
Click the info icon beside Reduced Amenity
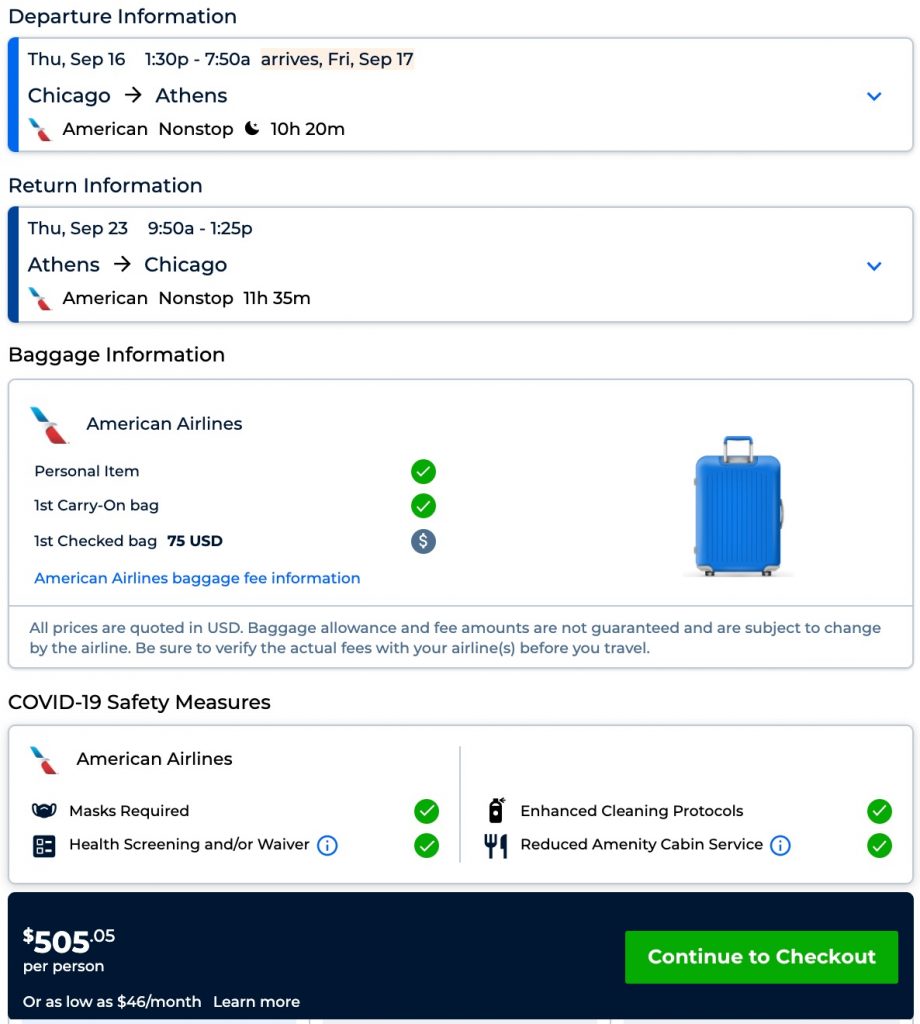tap(780, 845)
